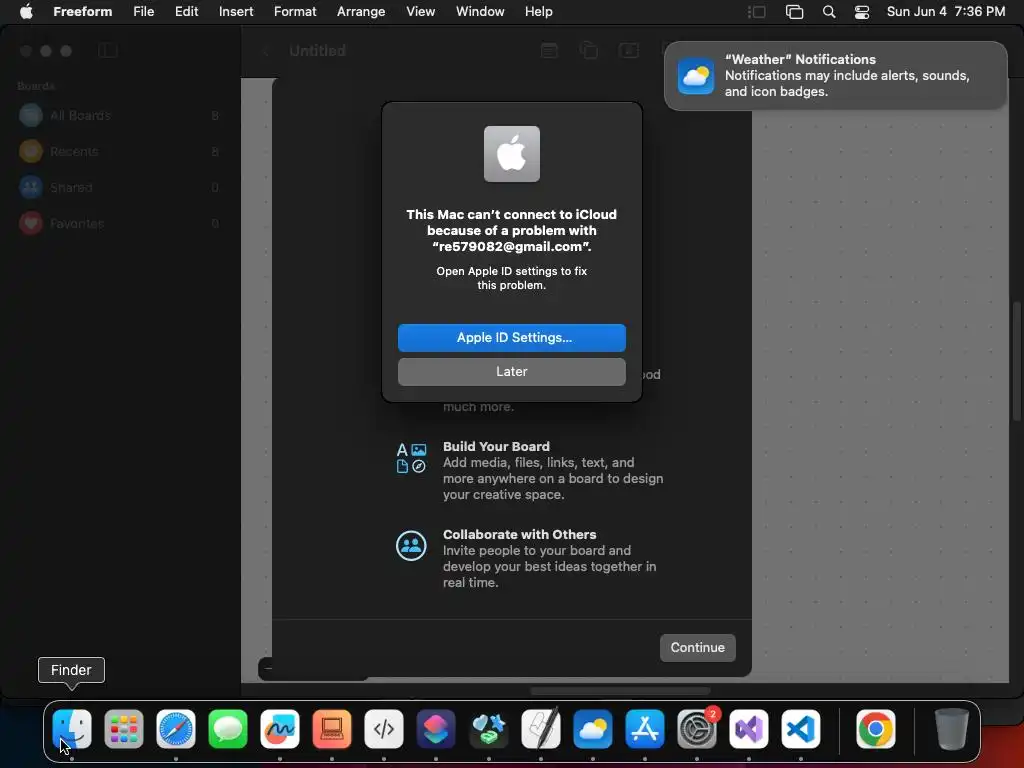Open Control Center in menu bar
Image resolution: width=1024 pixels, height=768 pixels.
tap(862, 12)
